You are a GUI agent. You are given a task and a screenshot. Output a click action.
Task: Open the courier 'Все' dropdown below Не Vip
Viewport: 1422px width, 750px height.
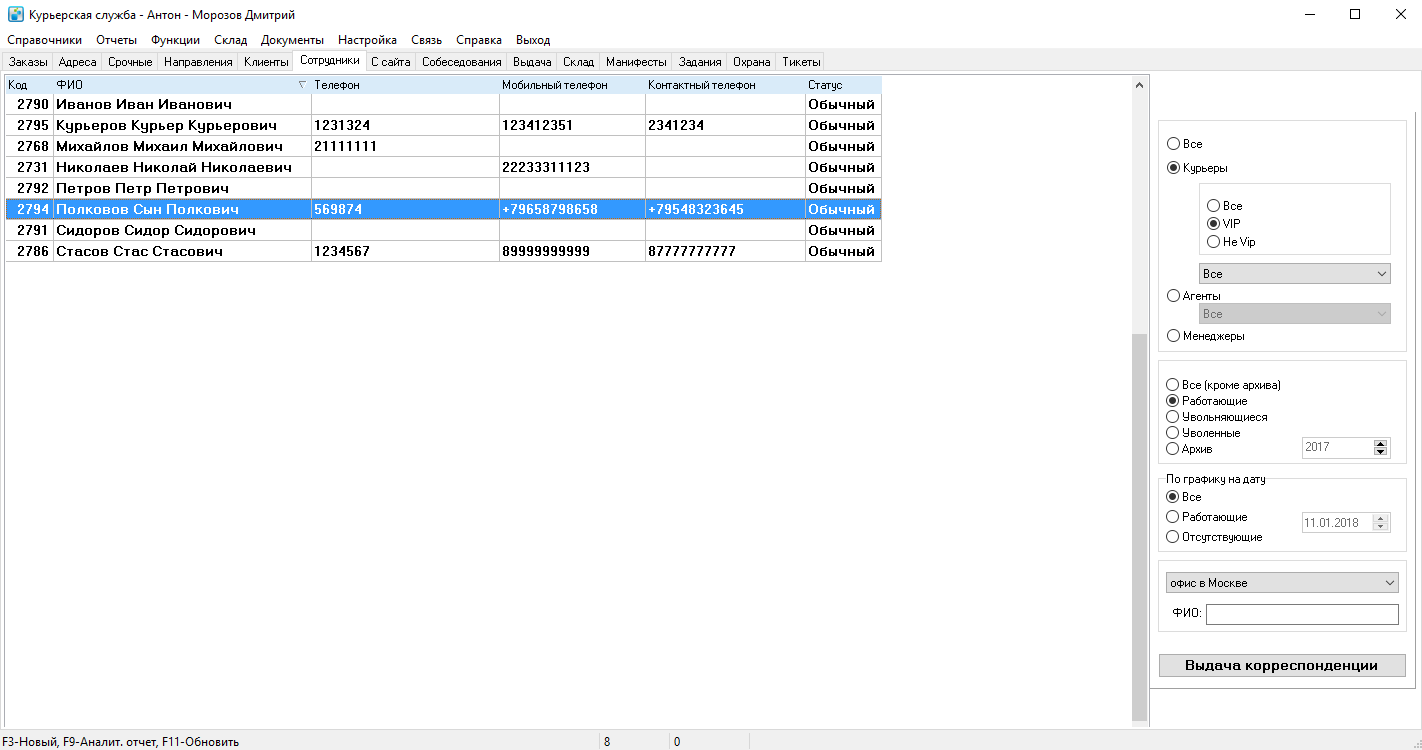tap(1294, 274)
